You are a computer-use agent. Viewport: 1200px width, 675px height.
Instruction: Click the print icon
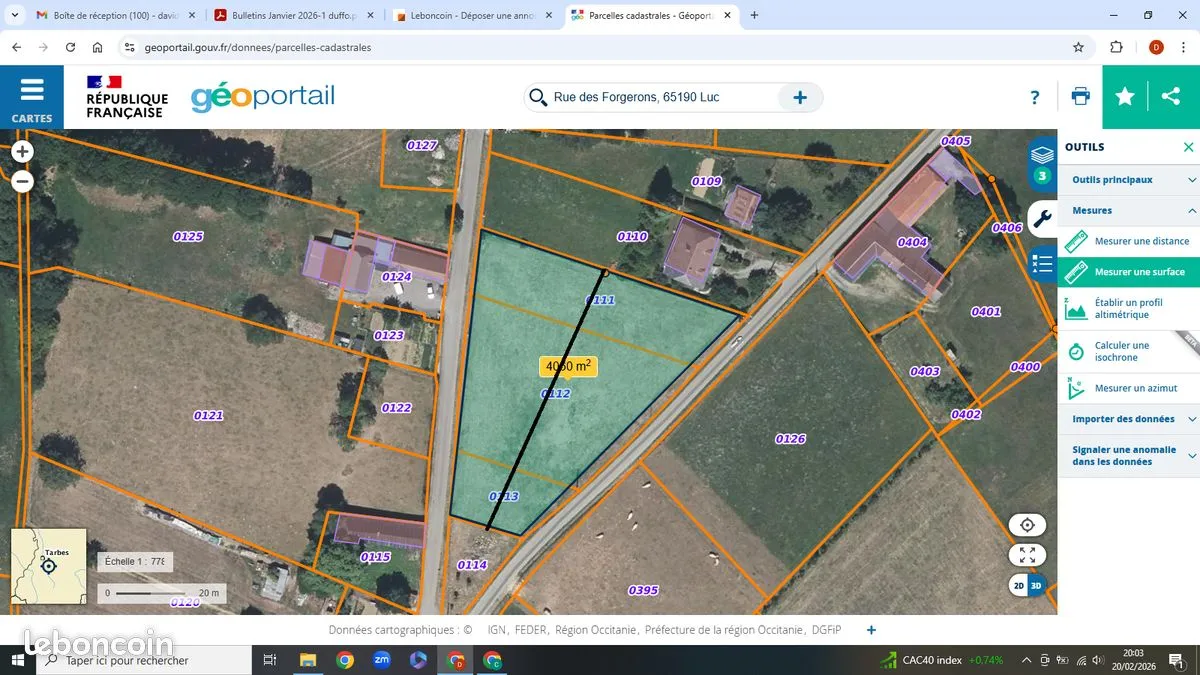coord(1080,97)
